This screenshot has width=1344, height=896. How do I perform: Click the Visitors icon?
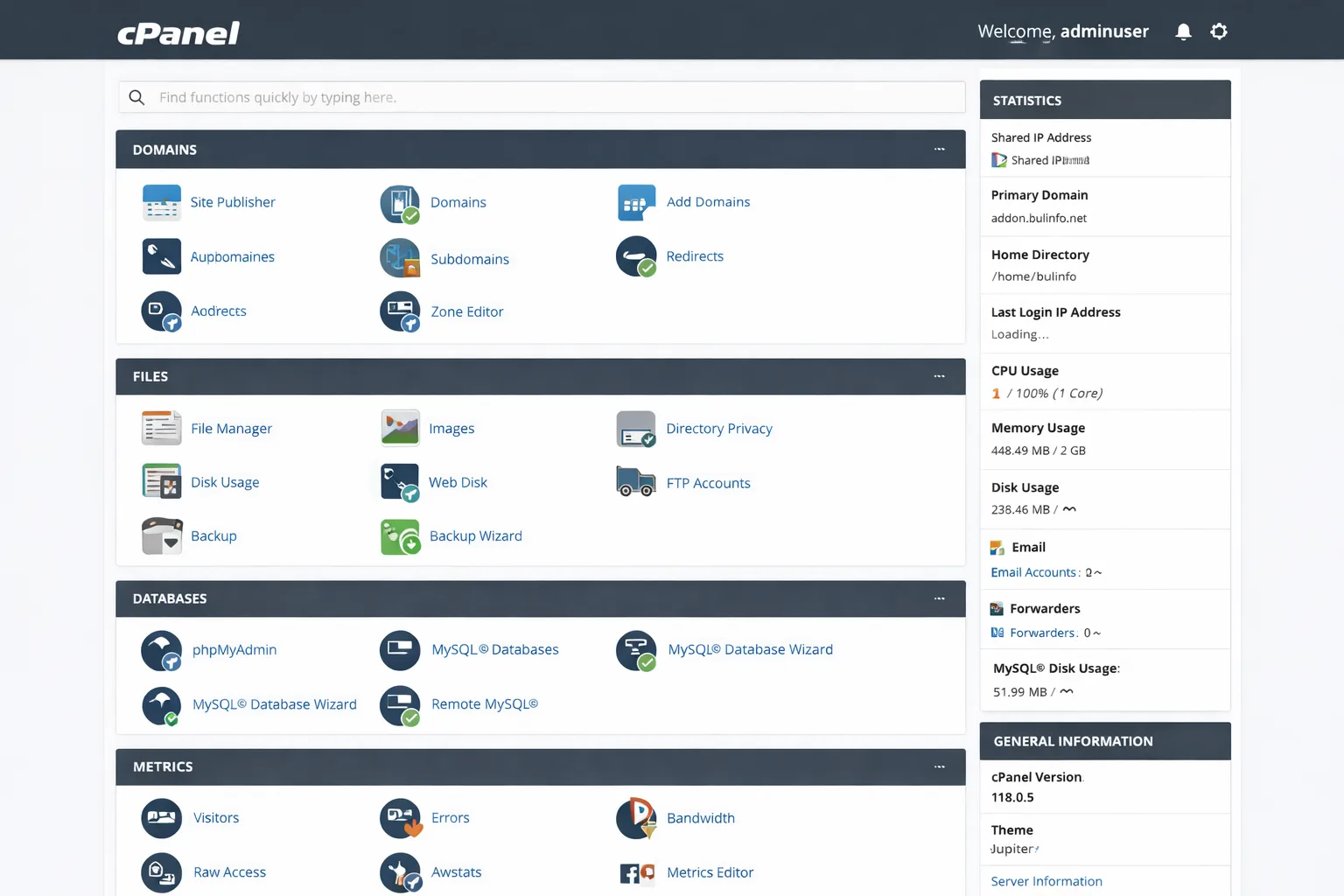pos(161,818)
